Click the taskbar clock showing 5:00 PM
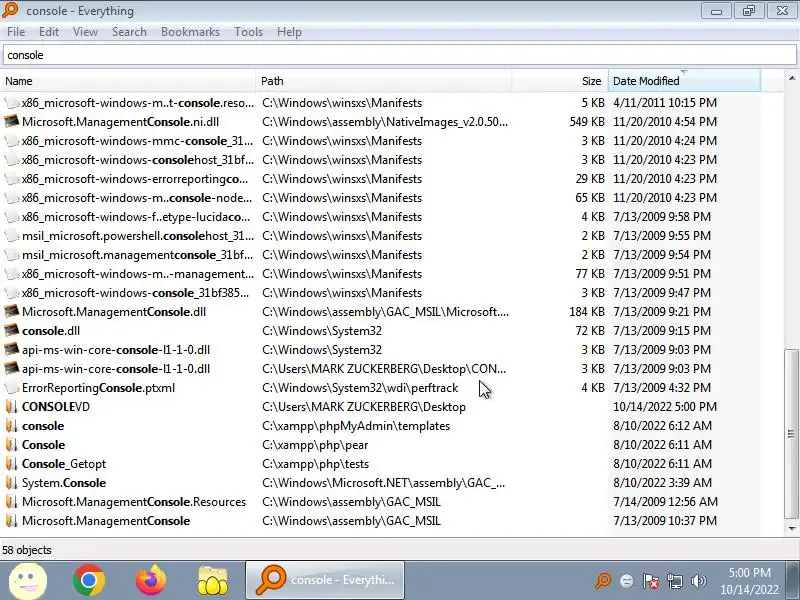The height and width of the screenshot is (600, 800). 749,581
